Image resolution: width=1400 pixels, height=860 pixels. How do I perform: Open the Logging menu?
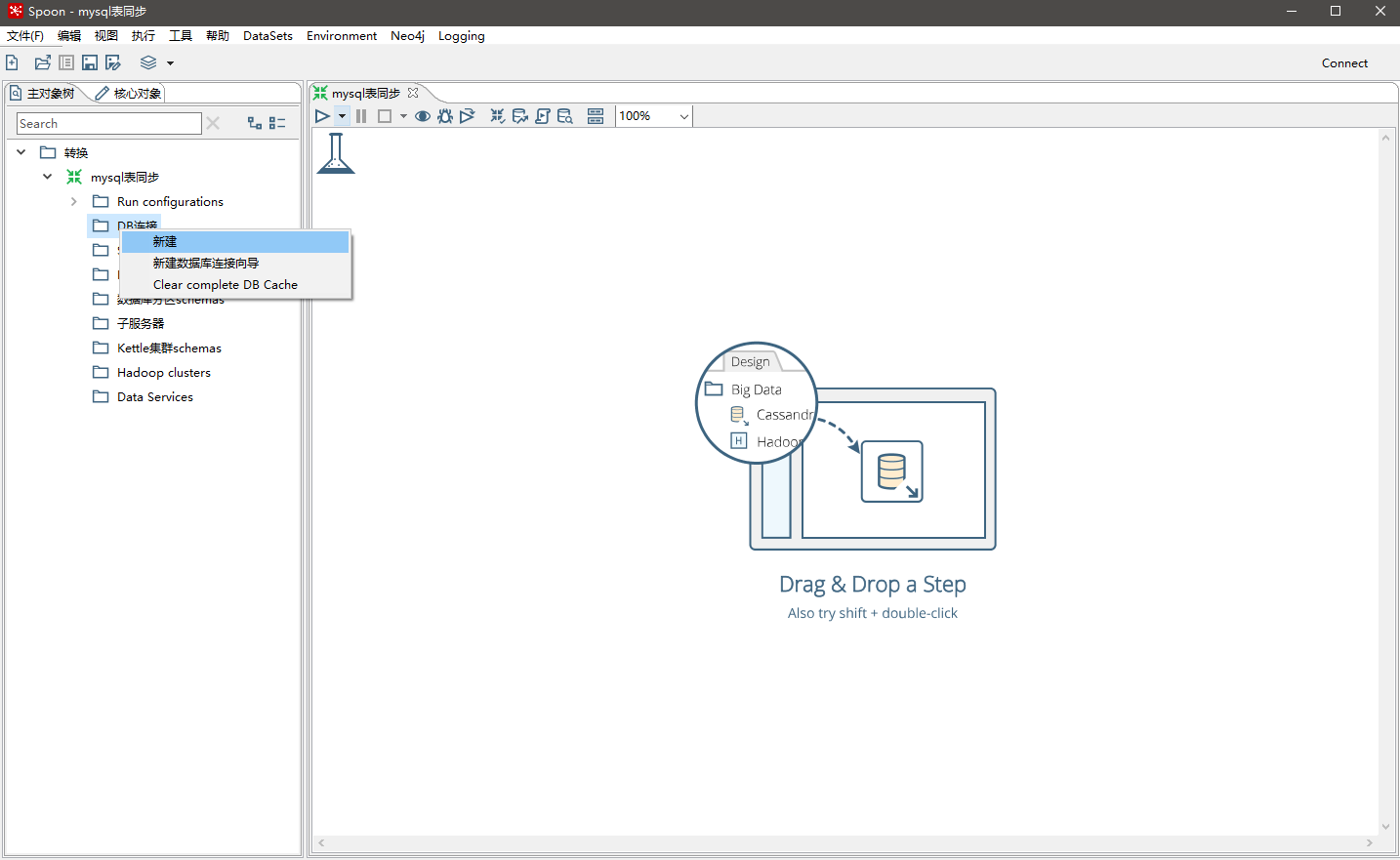click(462, 36)
